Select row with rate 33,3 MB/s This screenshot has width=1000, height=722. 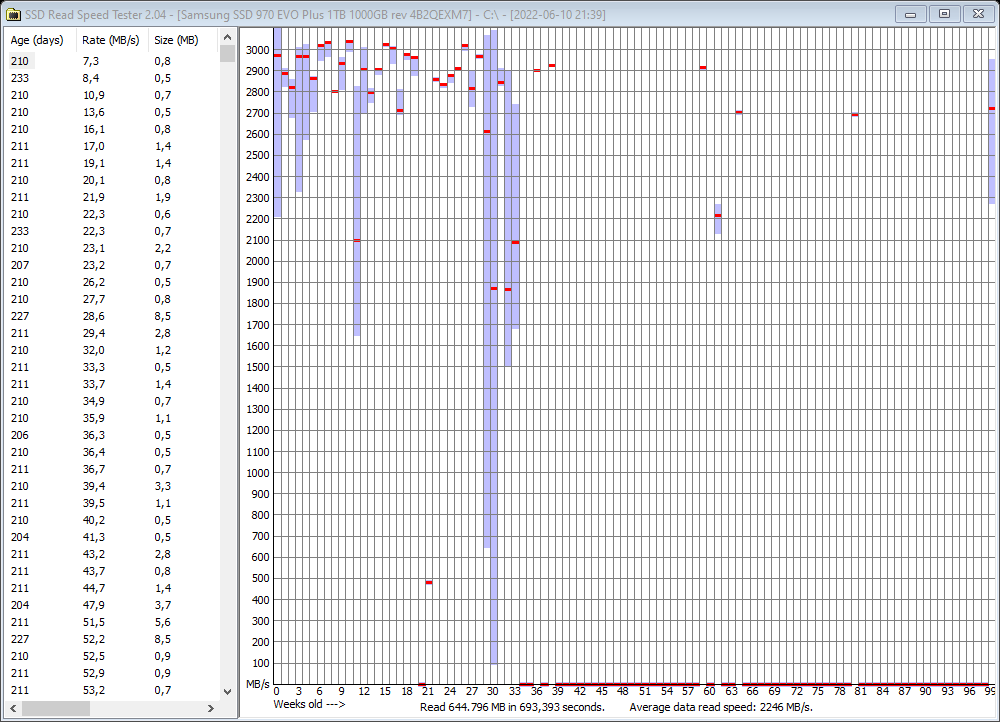tap(112, 367)
